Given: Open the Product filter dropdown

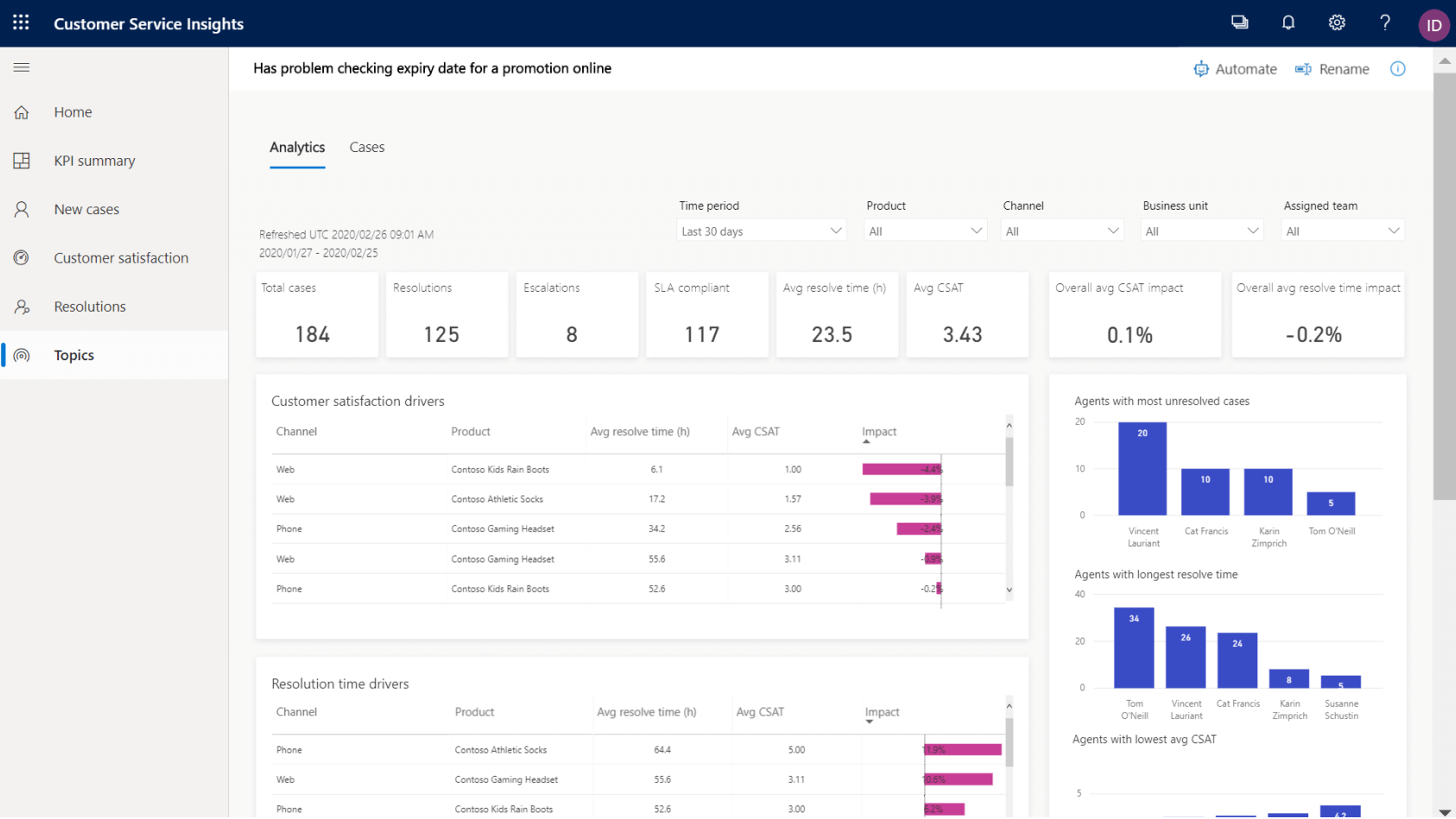Looking at the screenshot, I should pos(925,231).
